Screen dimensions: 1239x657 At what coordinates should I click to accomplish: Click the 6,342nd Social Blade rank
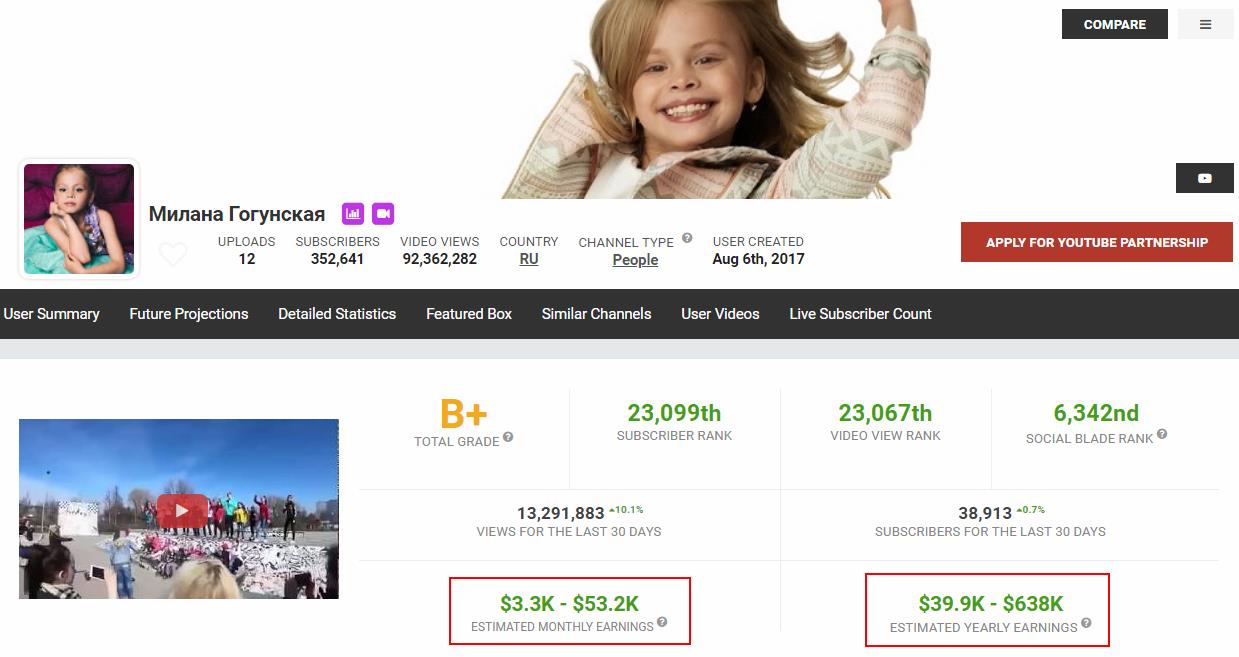click(x=1097, y=413)
